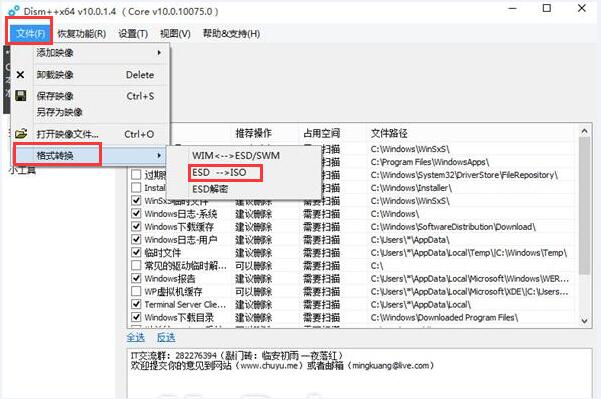Click the Windows下载缓存 row label
Screen dimensions: 601x399
click(179, 227)
